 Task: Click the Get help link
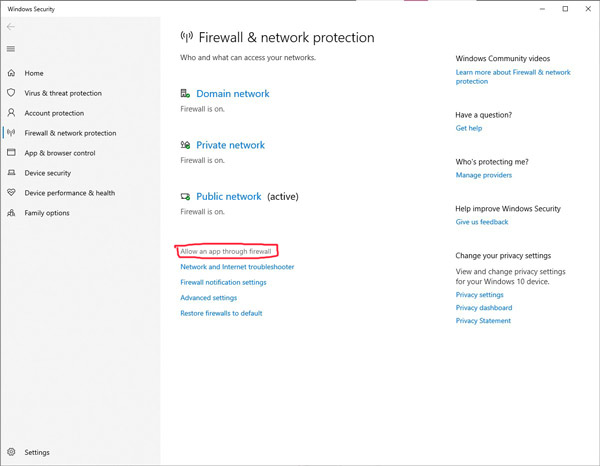469,128
